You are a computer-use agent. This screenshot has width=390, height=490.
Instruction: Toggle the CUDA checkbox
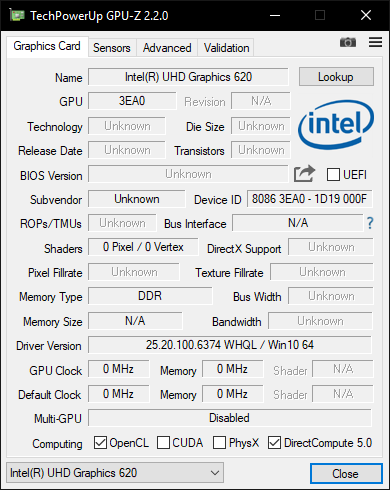click(163, 443)
